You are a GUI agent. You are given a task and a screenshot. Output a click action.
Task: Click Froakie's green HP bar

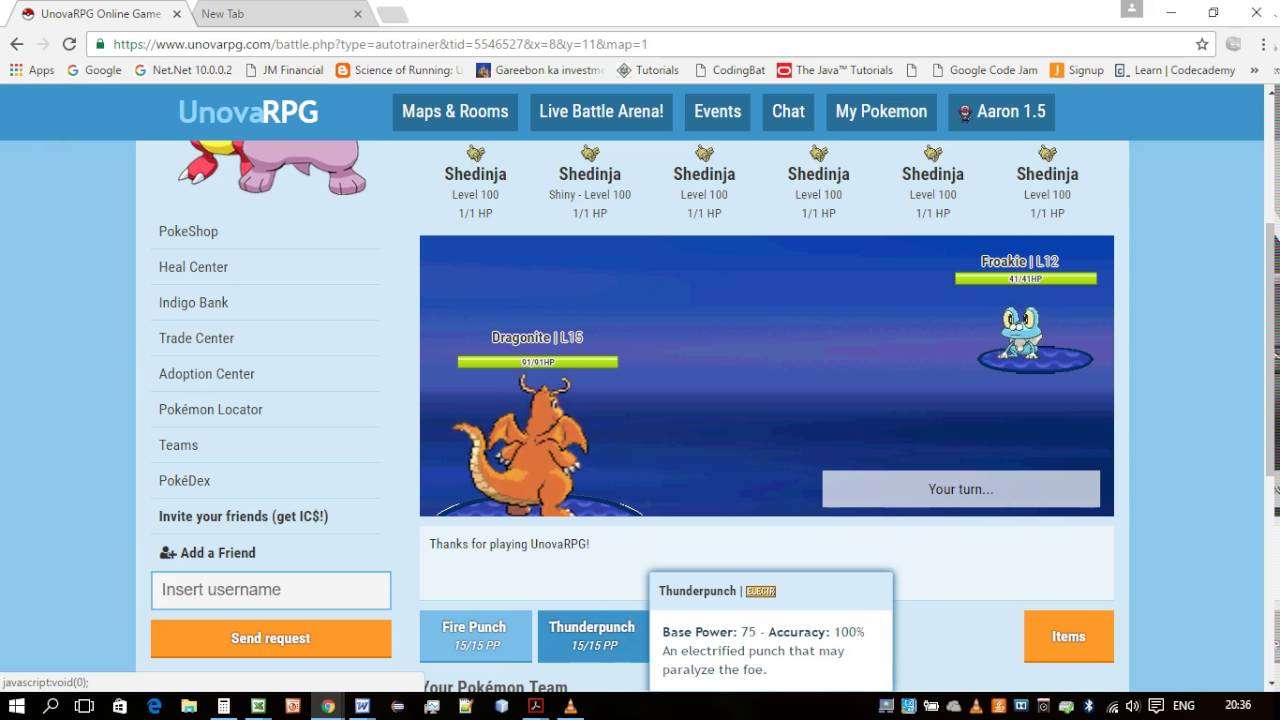click(x=1026, y=279)
